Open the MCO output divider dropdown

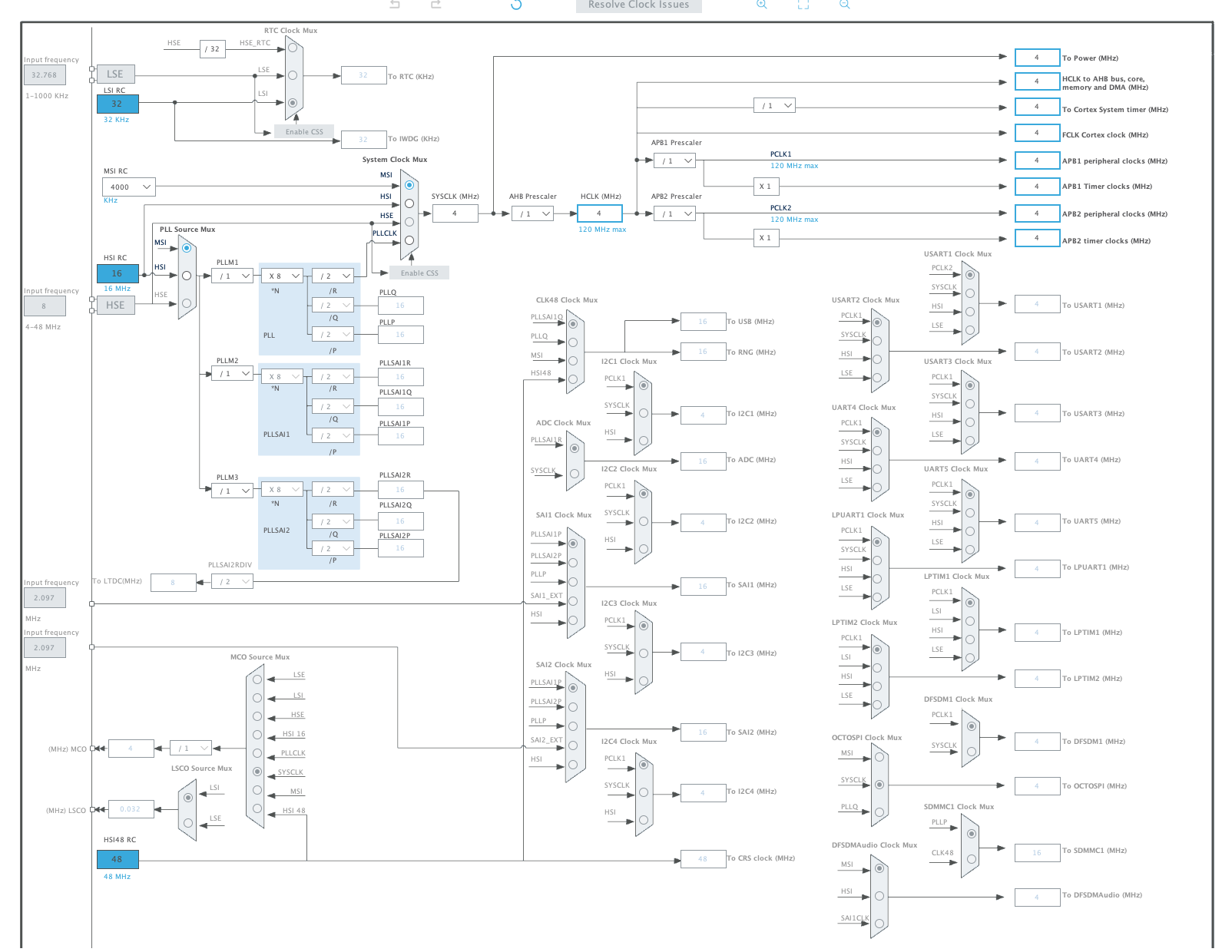(x=190, y=748)
